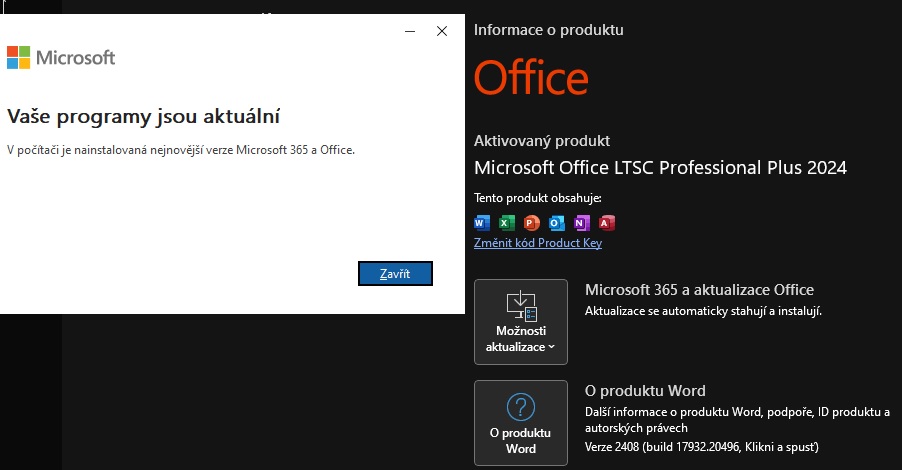Click the orange PowerPoint icon
Viewport: 902px width, 470px height.
[x=531, y=223]
